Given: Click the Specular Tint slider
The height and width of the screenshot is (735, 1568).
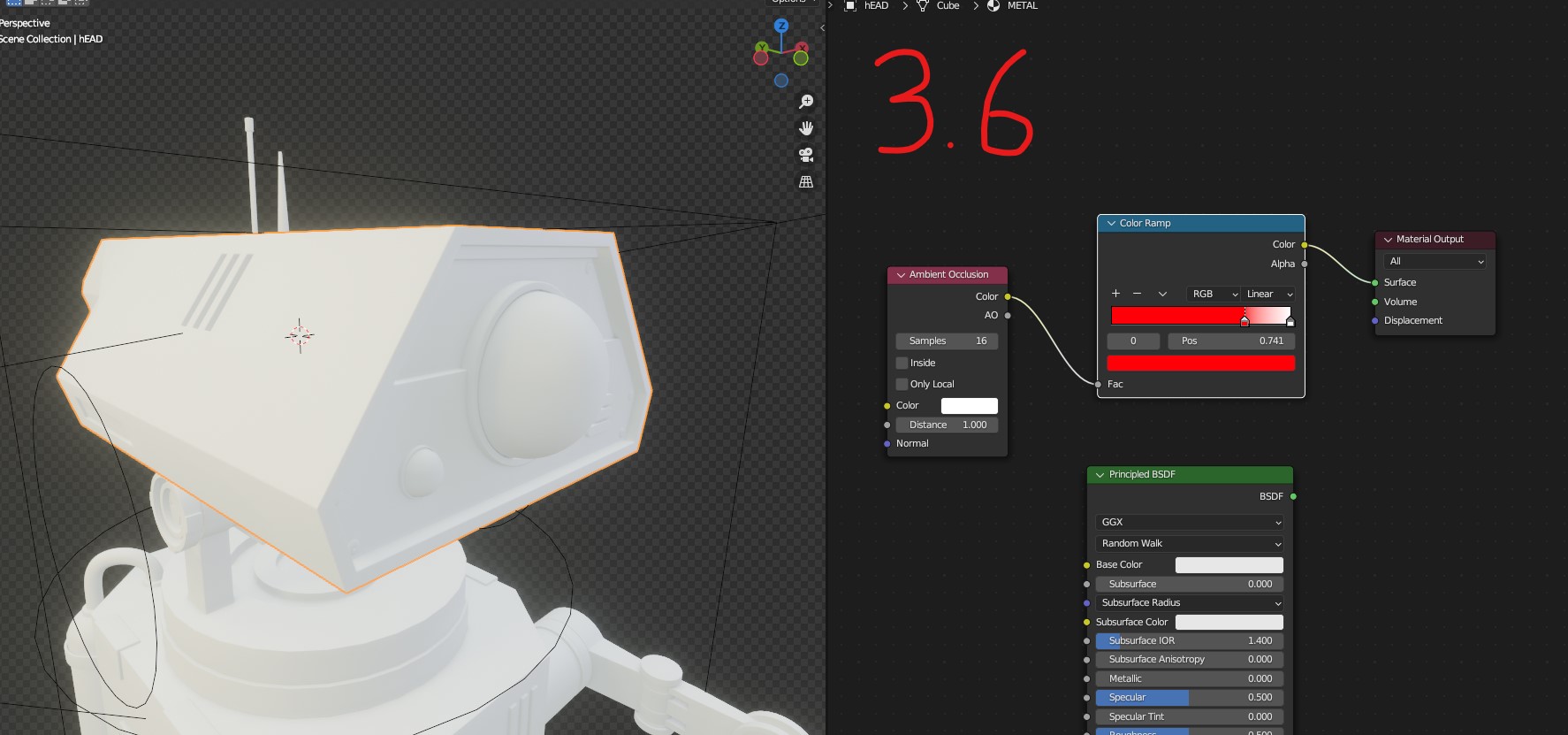Looking at the screenshot, I should coord(1190,716).
